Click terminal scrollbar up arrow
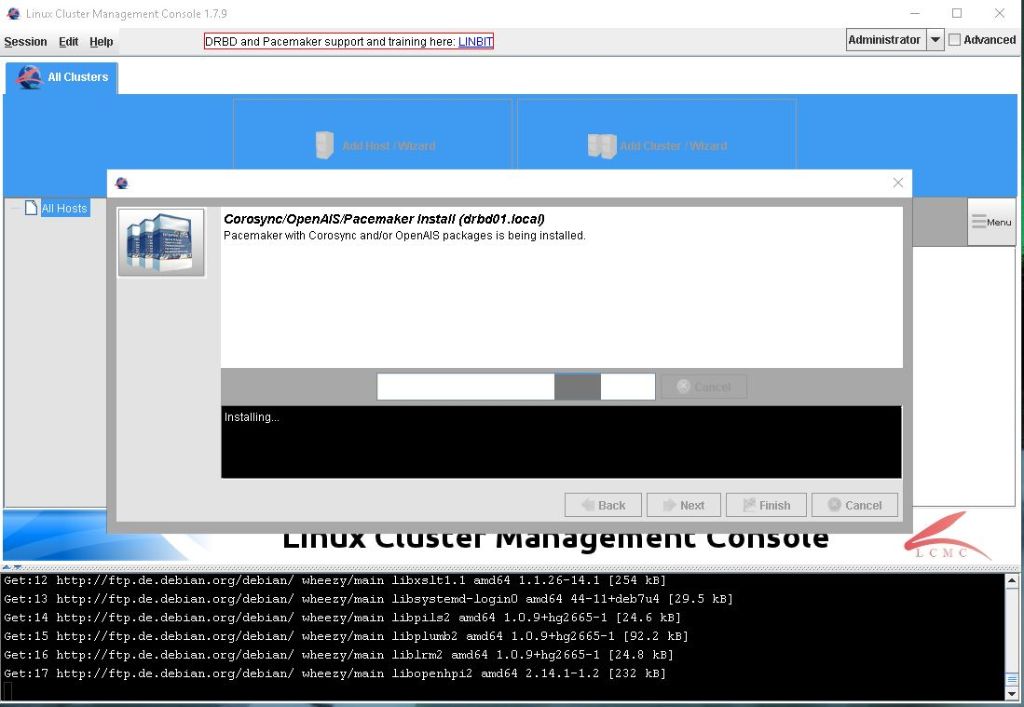 click(1012, 580)
